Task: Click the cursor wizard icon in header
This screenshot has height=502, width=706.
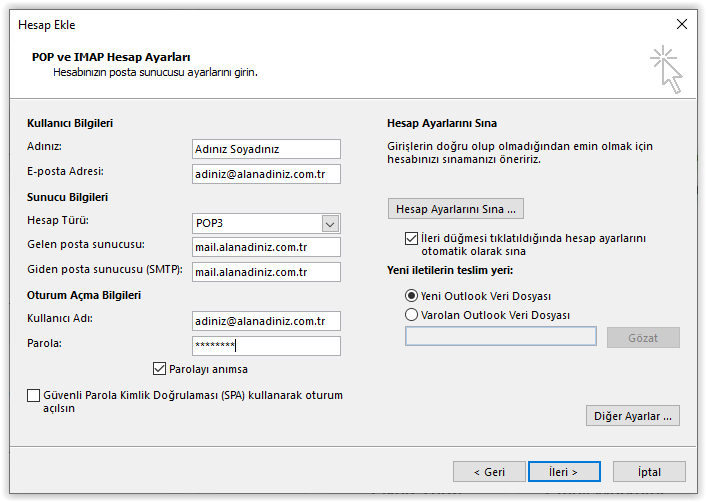Action: (667, 69)
